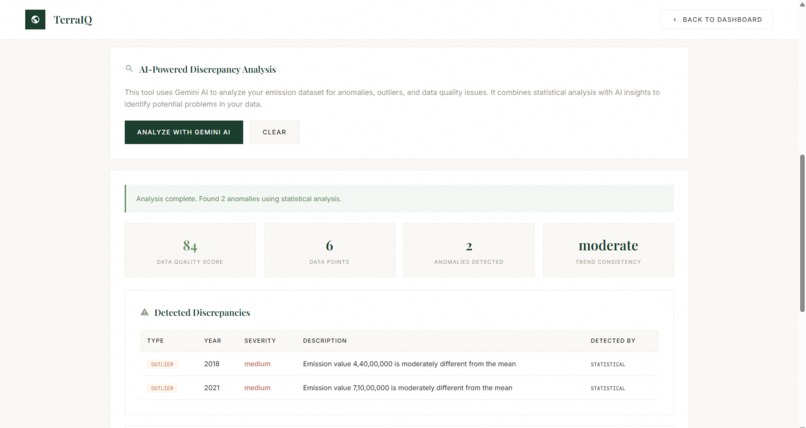Click the Description column header
Image resolution: width=806 pixels, height=428 pixels.
click(x=325, y=341)
